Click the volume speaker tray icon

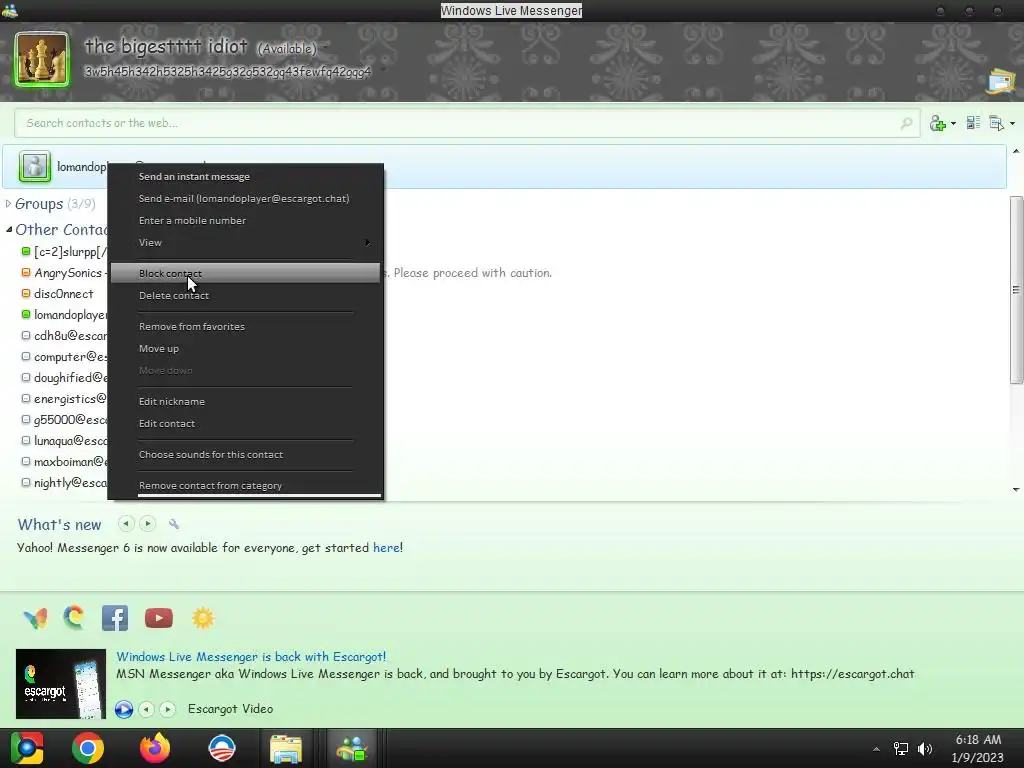[925, 749]
